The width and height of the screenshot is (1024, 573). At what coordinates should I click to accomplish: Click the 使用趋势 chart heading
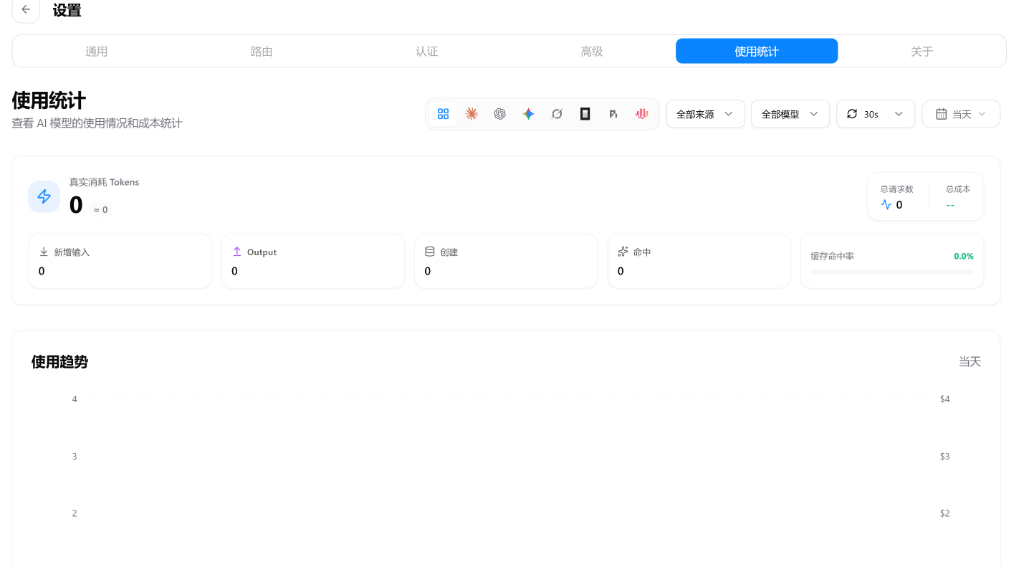tap(59, 362)
